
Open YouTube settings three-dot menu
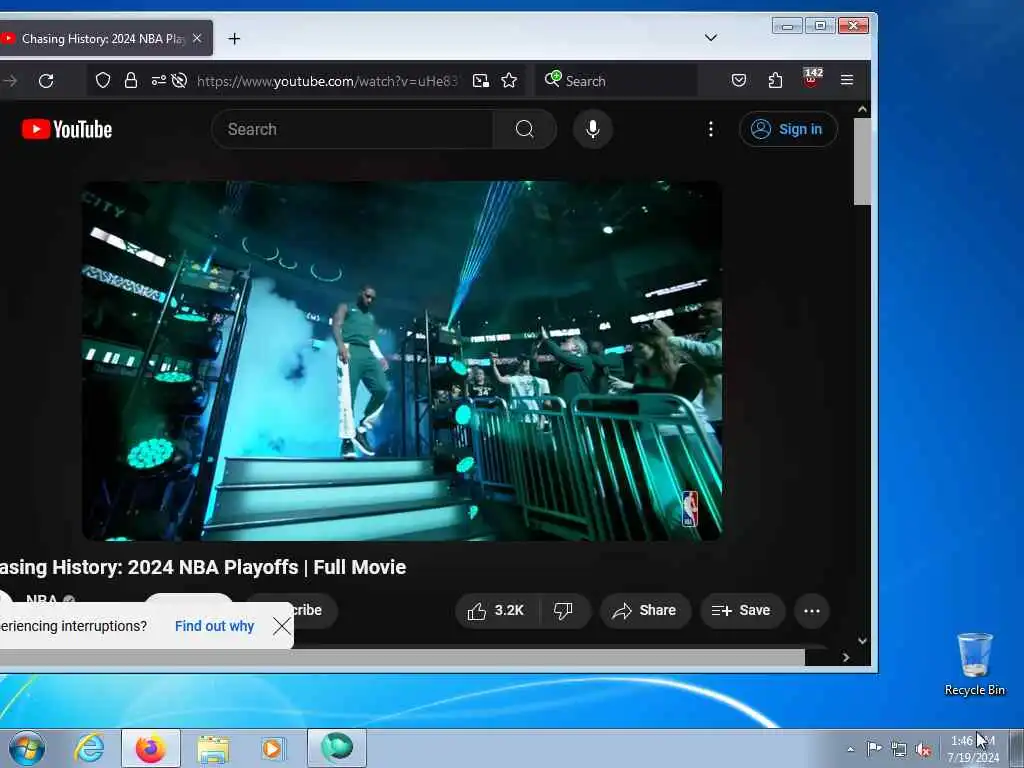pos(711,129)
